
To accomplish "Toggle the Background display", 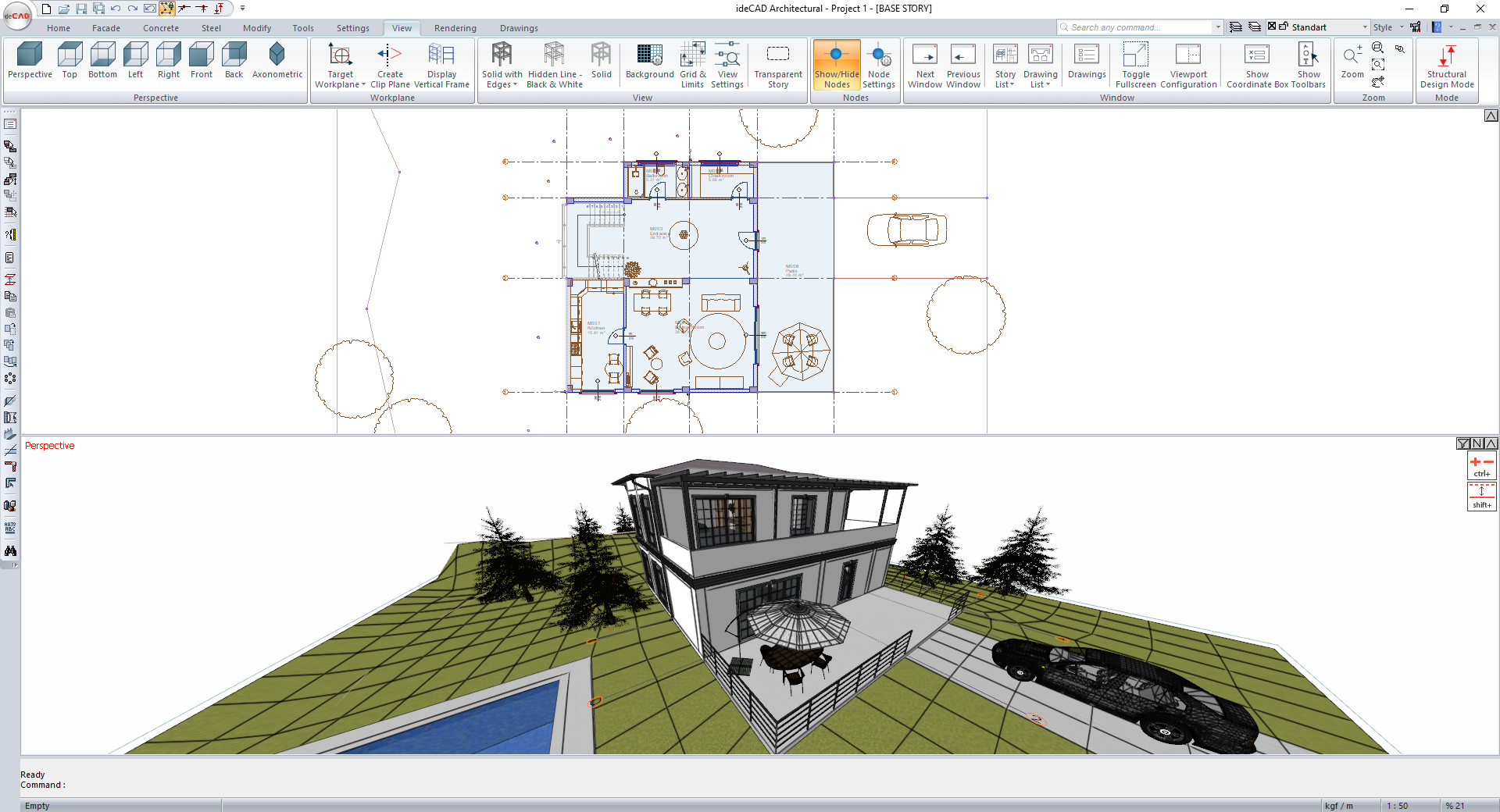I will [x=649, y=61].
